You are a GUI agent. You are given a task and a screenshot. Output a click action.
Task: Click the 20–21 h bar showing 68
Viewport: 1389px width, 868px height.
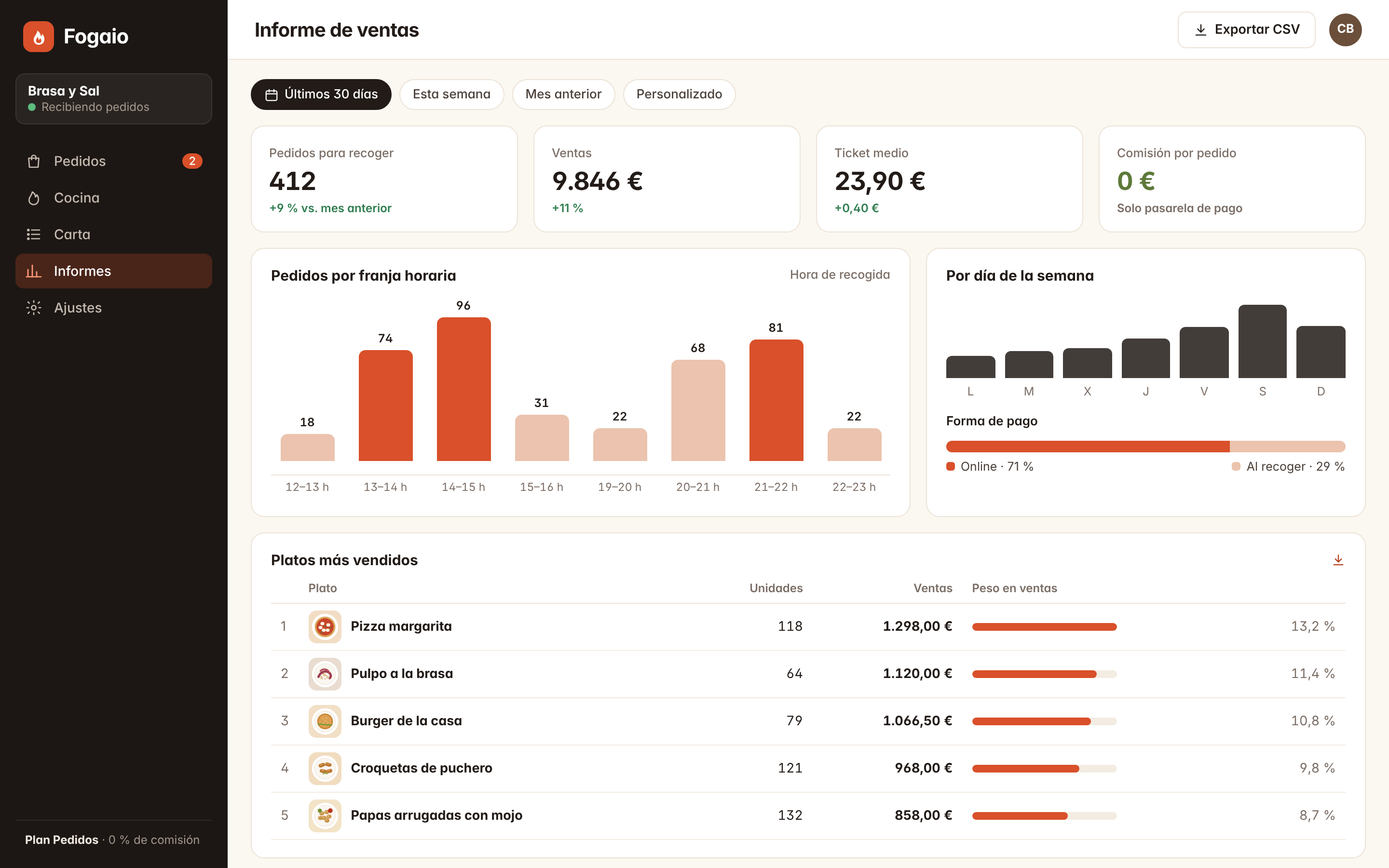[x=698, y=410]
